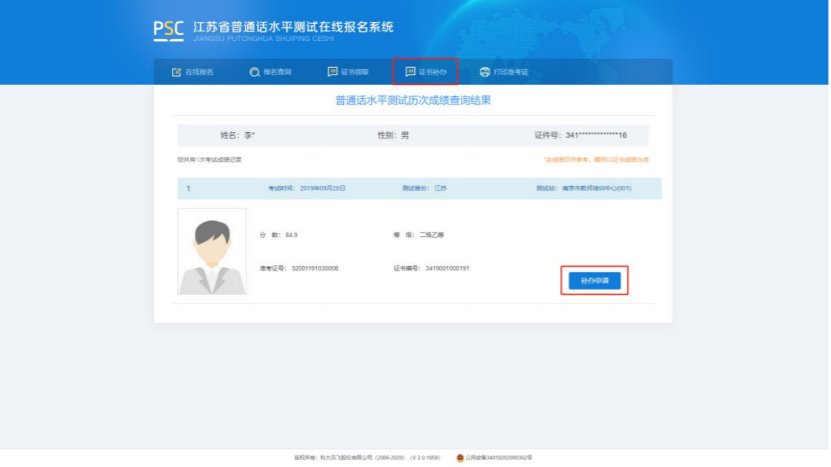
Task: Open the 在线报名 tab
Action: [192, 72]
